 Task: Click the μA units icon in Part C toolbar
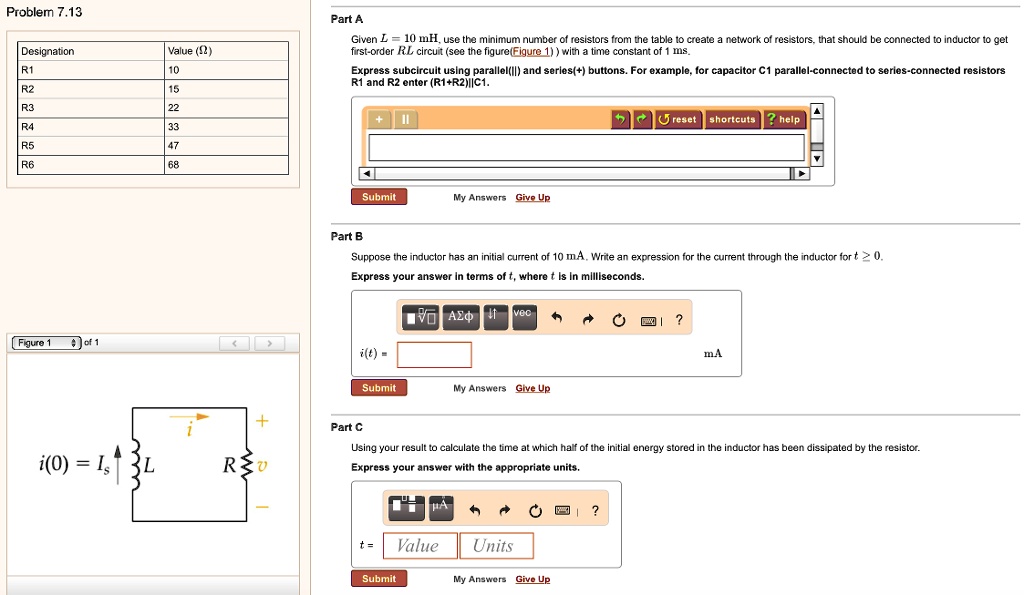point(441,507)
